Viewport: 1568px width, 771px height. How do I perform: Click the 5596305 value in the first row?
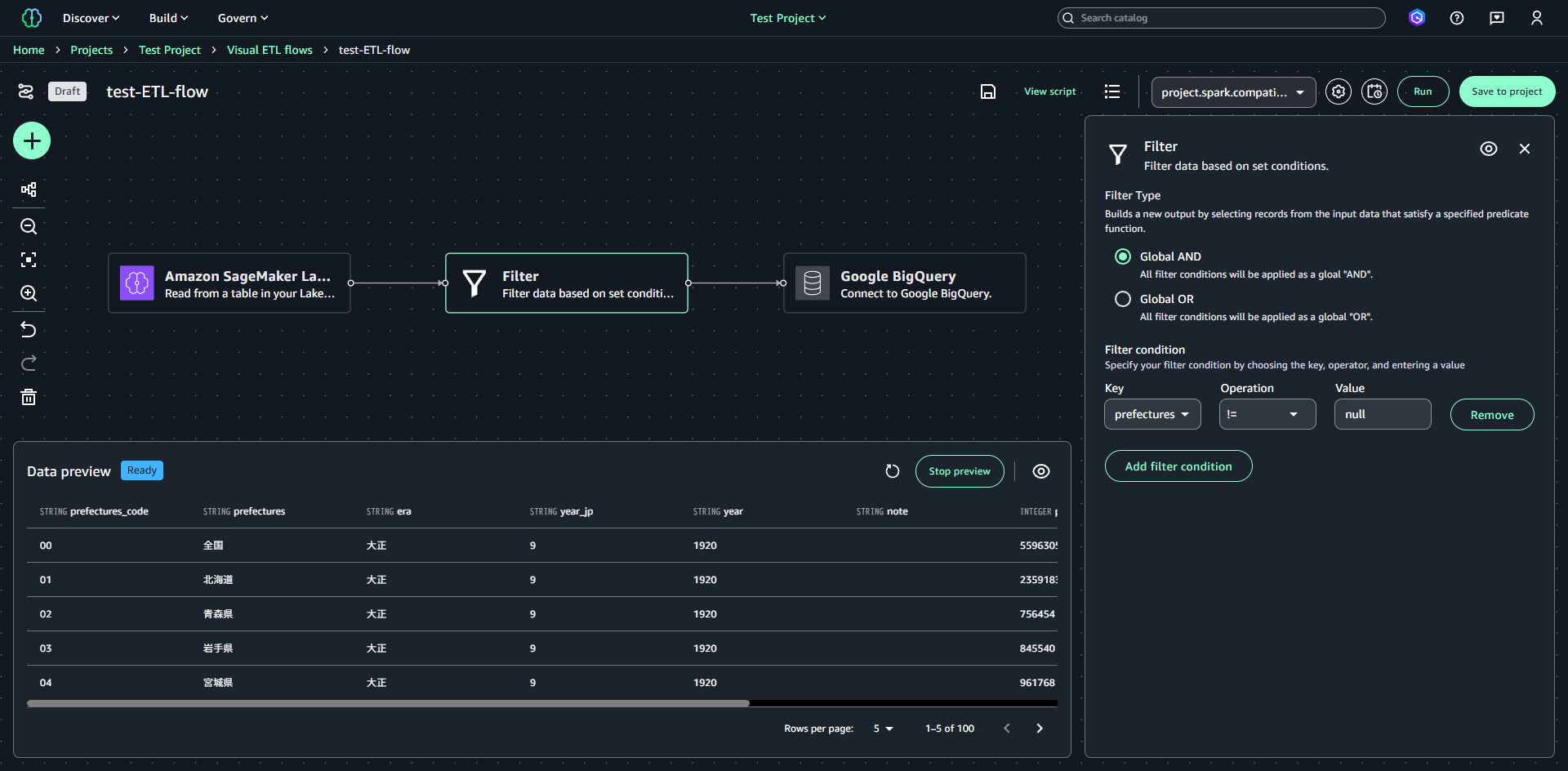(1039, 546)
